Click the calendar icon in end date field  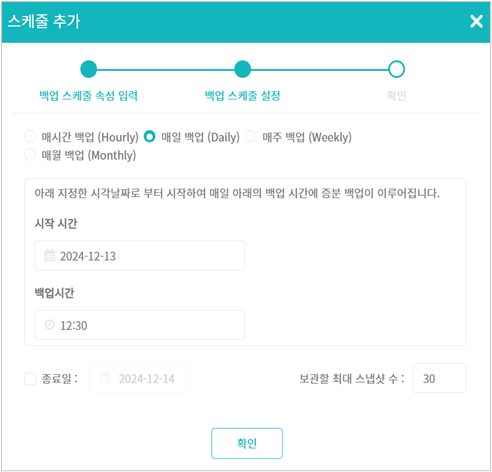(105, 378)
